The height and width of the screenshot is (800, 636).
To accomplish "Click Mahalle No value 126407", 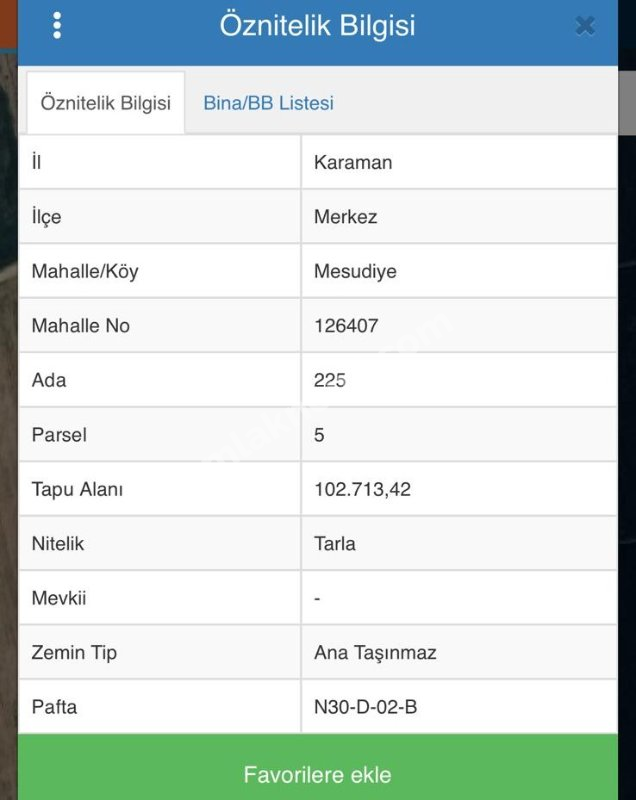I will 346,326.
